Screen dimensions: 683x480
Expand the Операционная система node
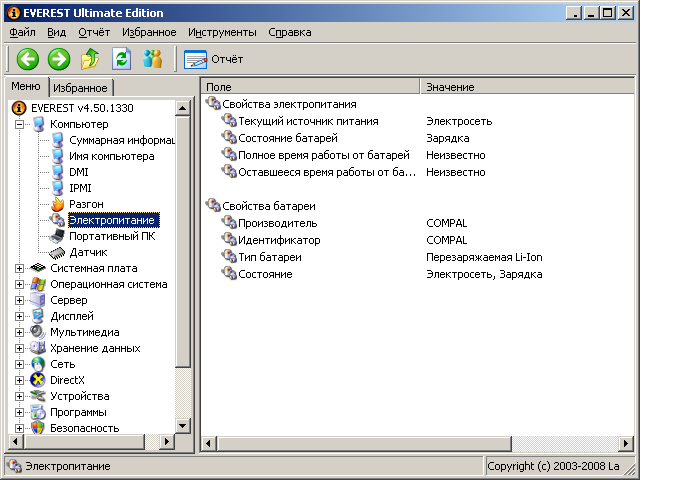point(19,284)
